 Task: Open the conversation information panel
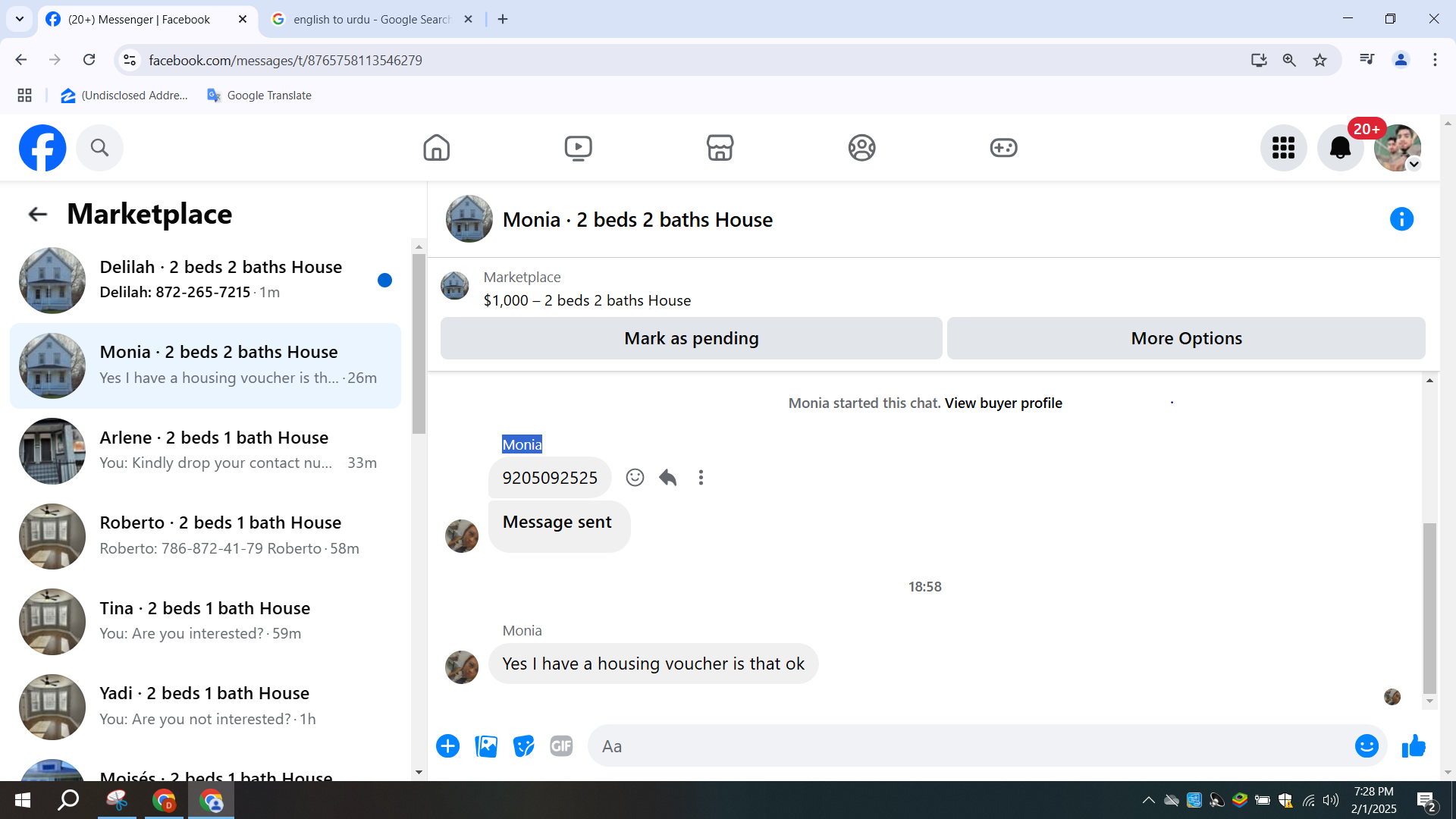coord(1401,219)
